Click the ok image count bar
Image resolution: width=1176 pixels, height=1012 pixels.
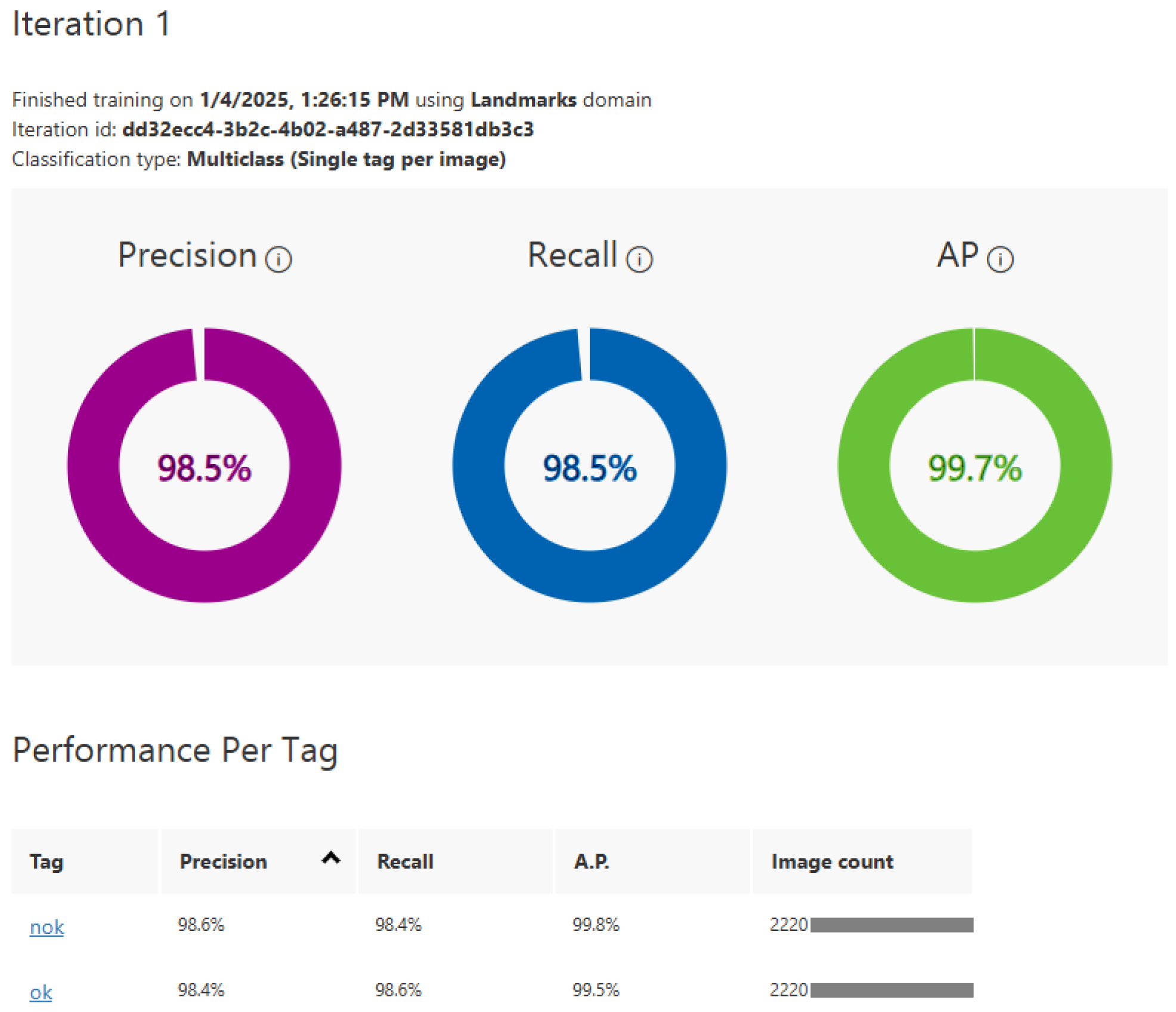(x=892, y=991)
